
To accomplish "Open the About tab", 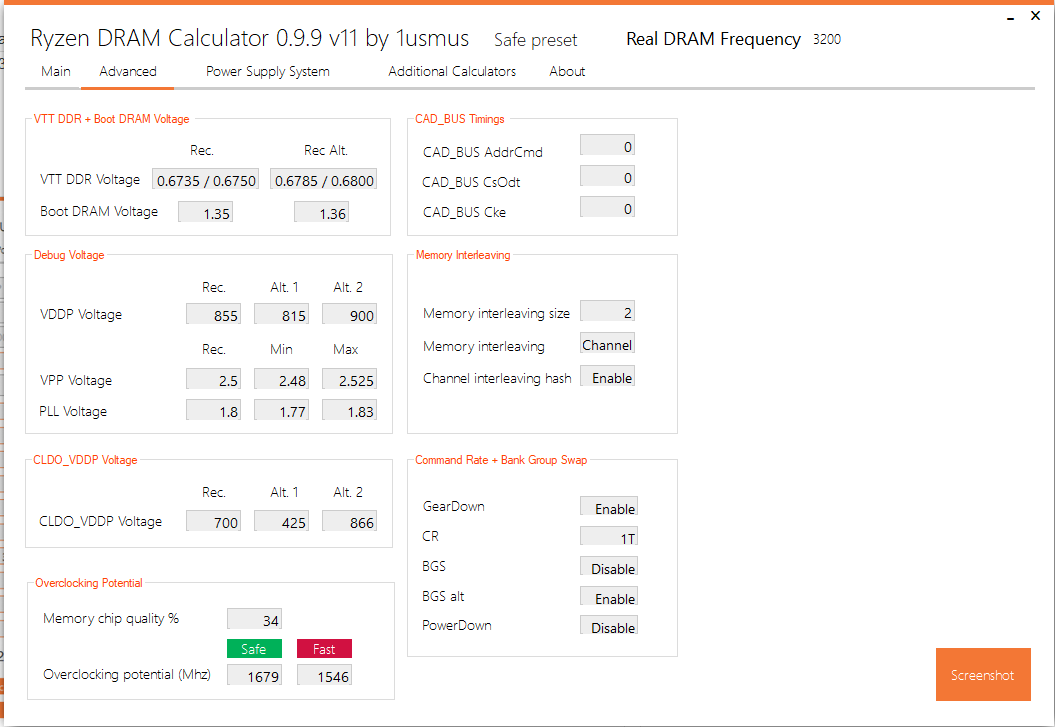I will point(567,71).
